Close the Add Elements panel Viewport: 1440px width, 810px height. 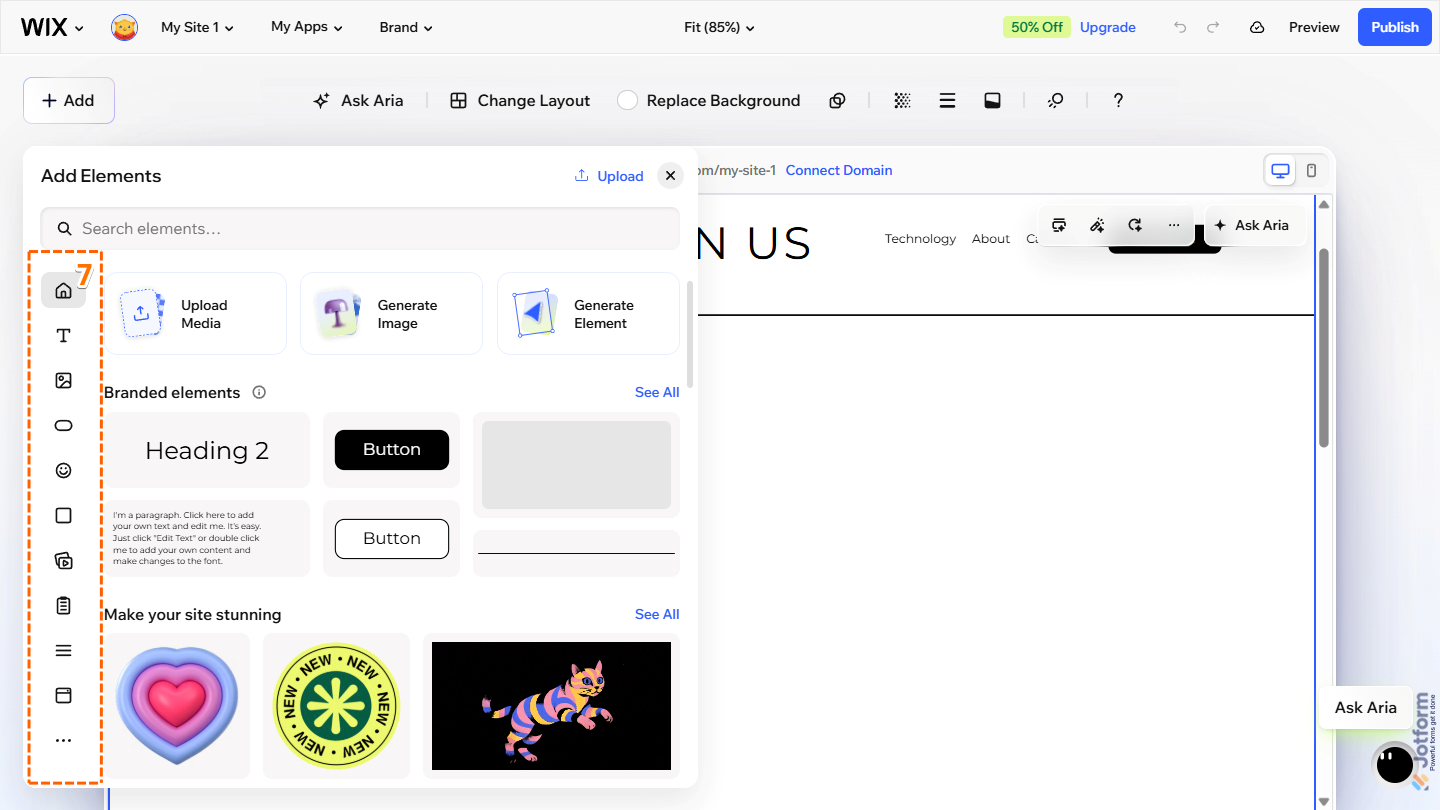click(670, 175)
